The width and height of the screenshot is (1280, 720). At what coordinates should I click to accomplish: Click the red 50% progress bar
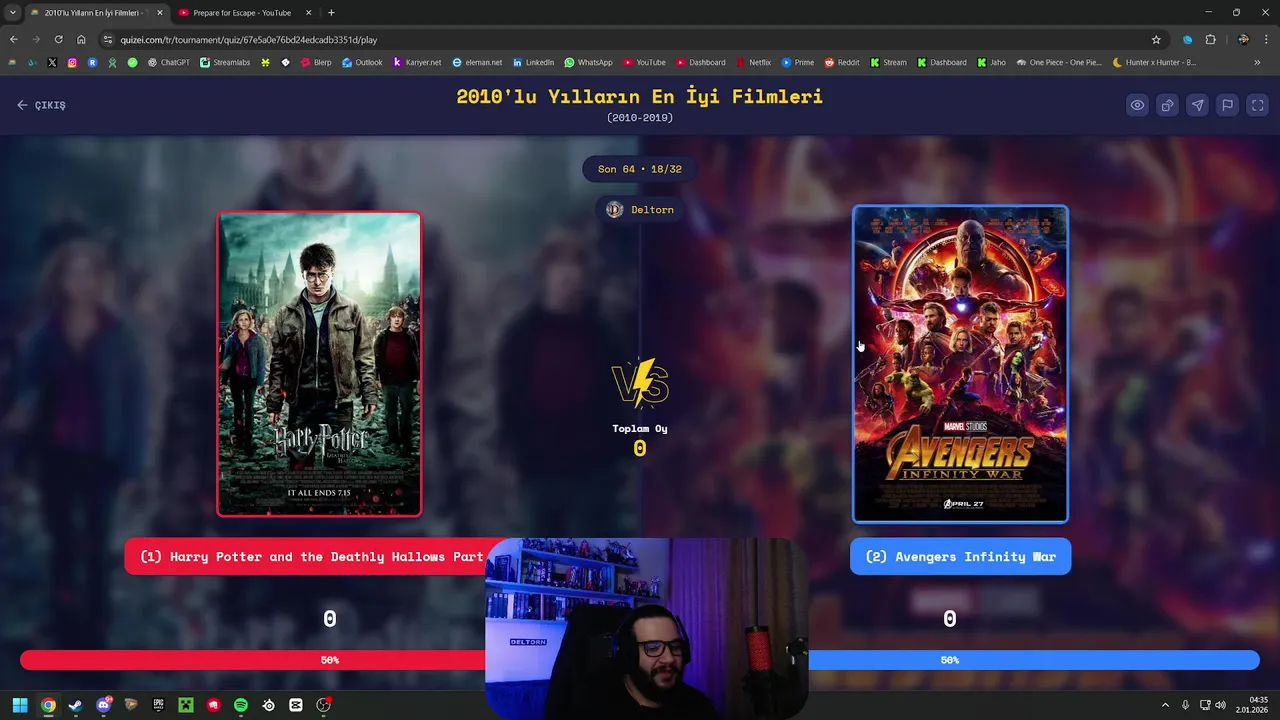[x=253, y=660]
